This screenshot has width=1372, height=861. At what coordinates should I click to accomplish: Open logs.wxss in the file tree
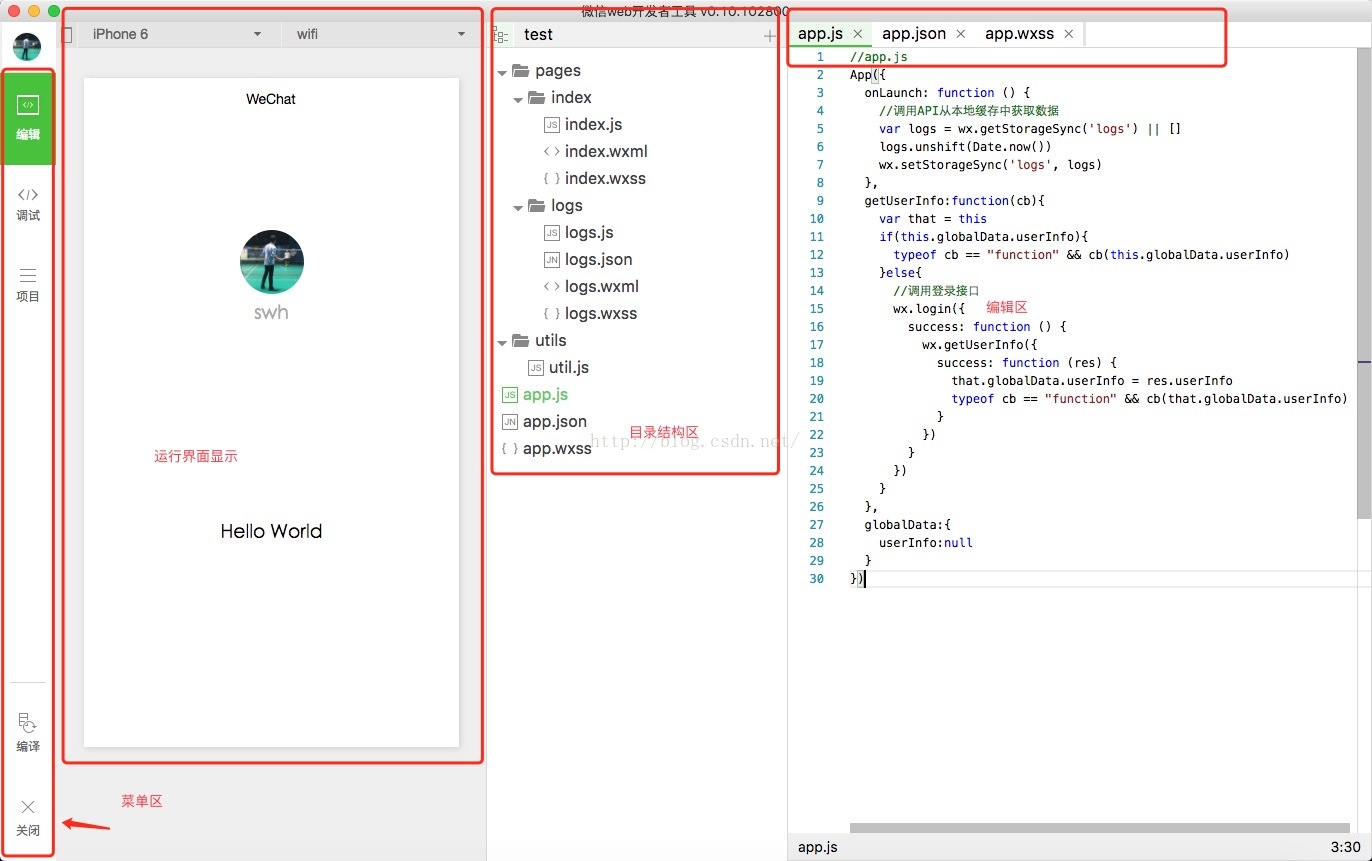click(x=590, y=314)
